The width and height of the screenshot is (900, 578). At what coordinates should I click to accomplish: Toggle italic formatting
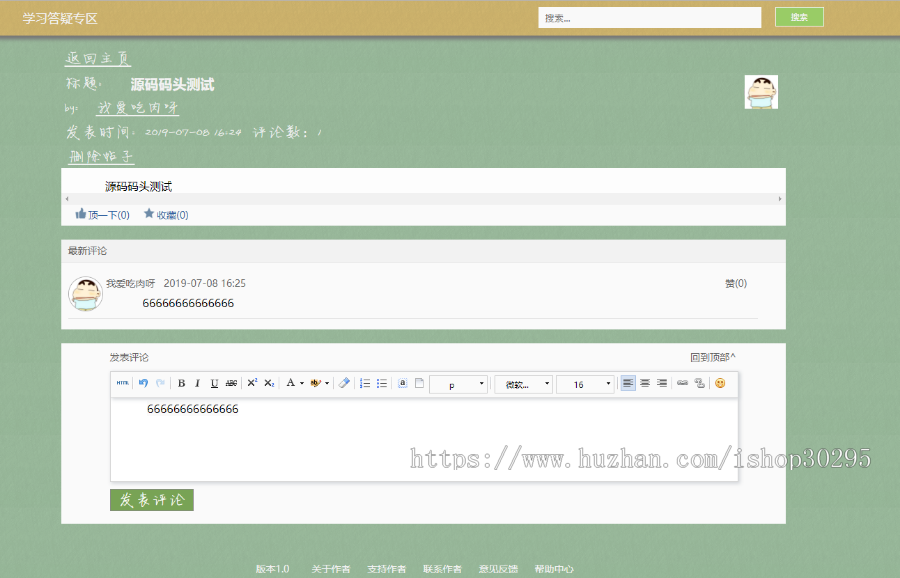pyautogui.click(x=197, y=383)
